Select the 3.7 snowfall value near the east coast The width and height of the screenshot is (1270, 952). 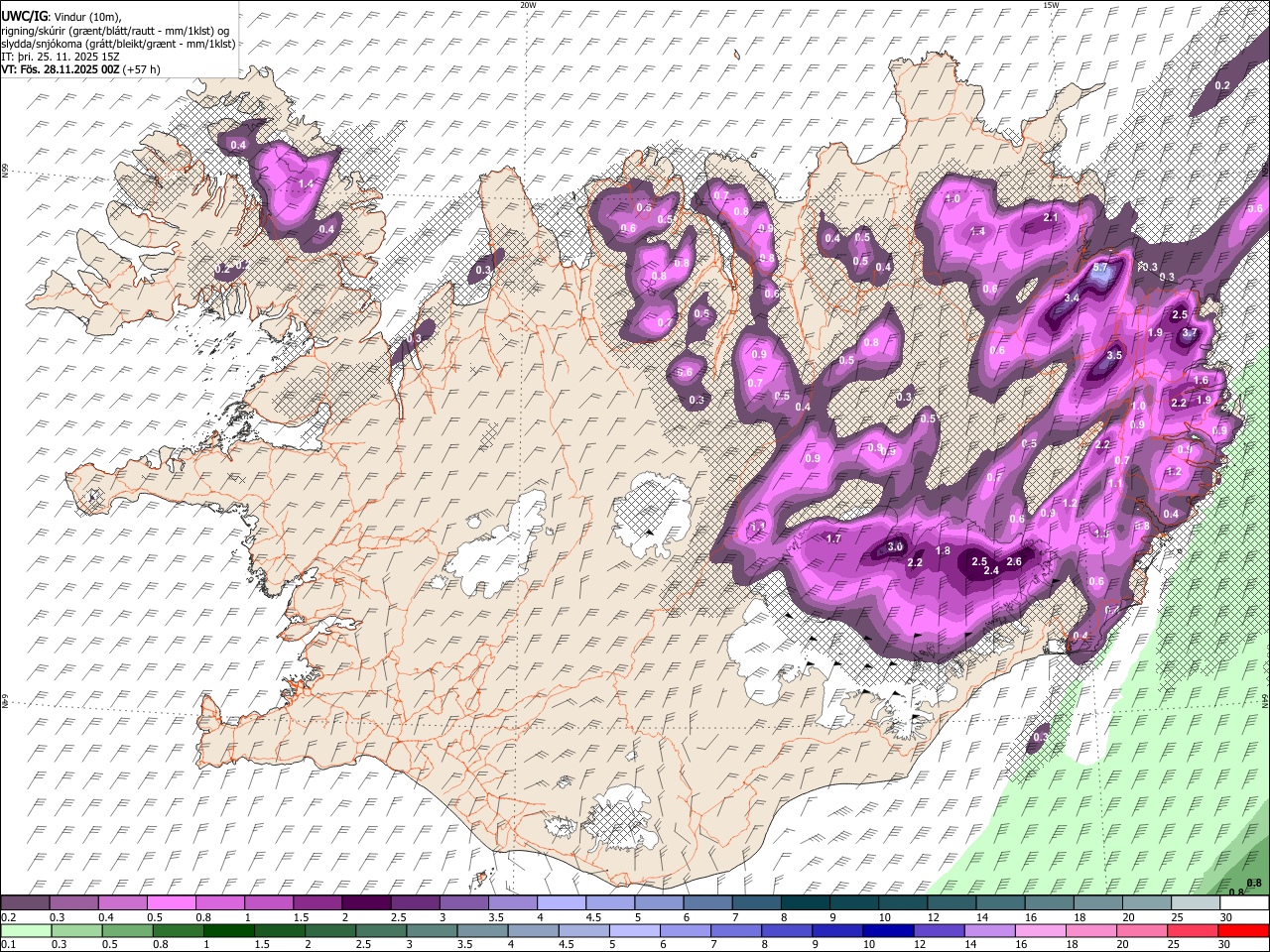(x=1190, y=333)
